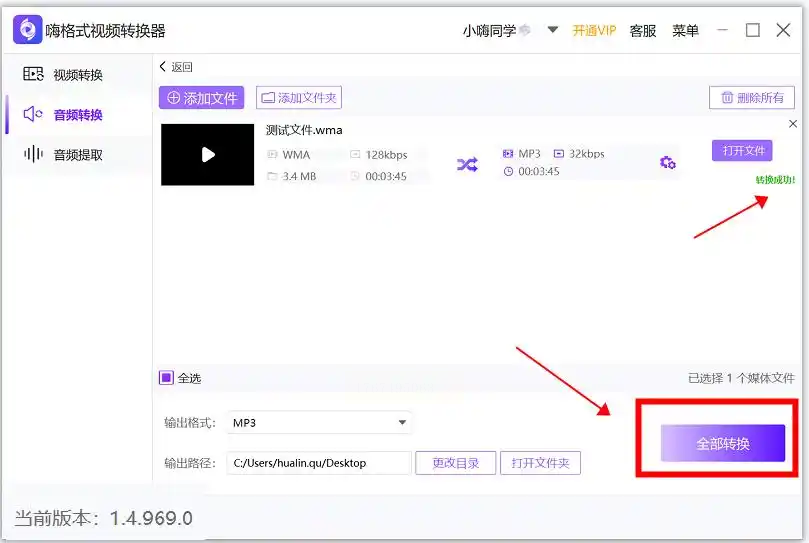Image resolution: width=809 pixels, height=543 pixels.
Task: Click the 嗨格式 app logo icon
Action: click(27, 30)
